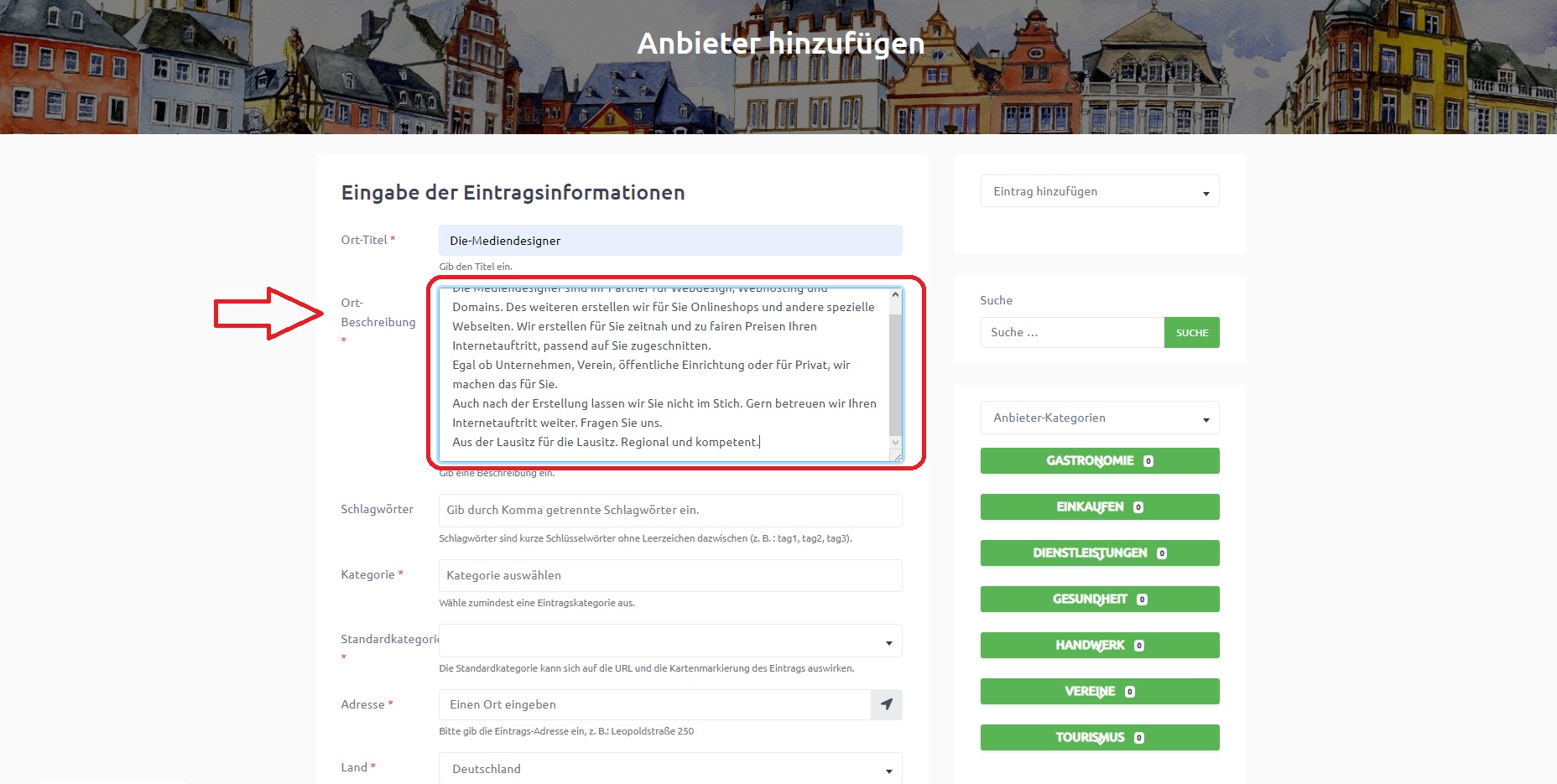
Task: Select the EINKAUFEN category button
Action: [x=1099, y=507]
